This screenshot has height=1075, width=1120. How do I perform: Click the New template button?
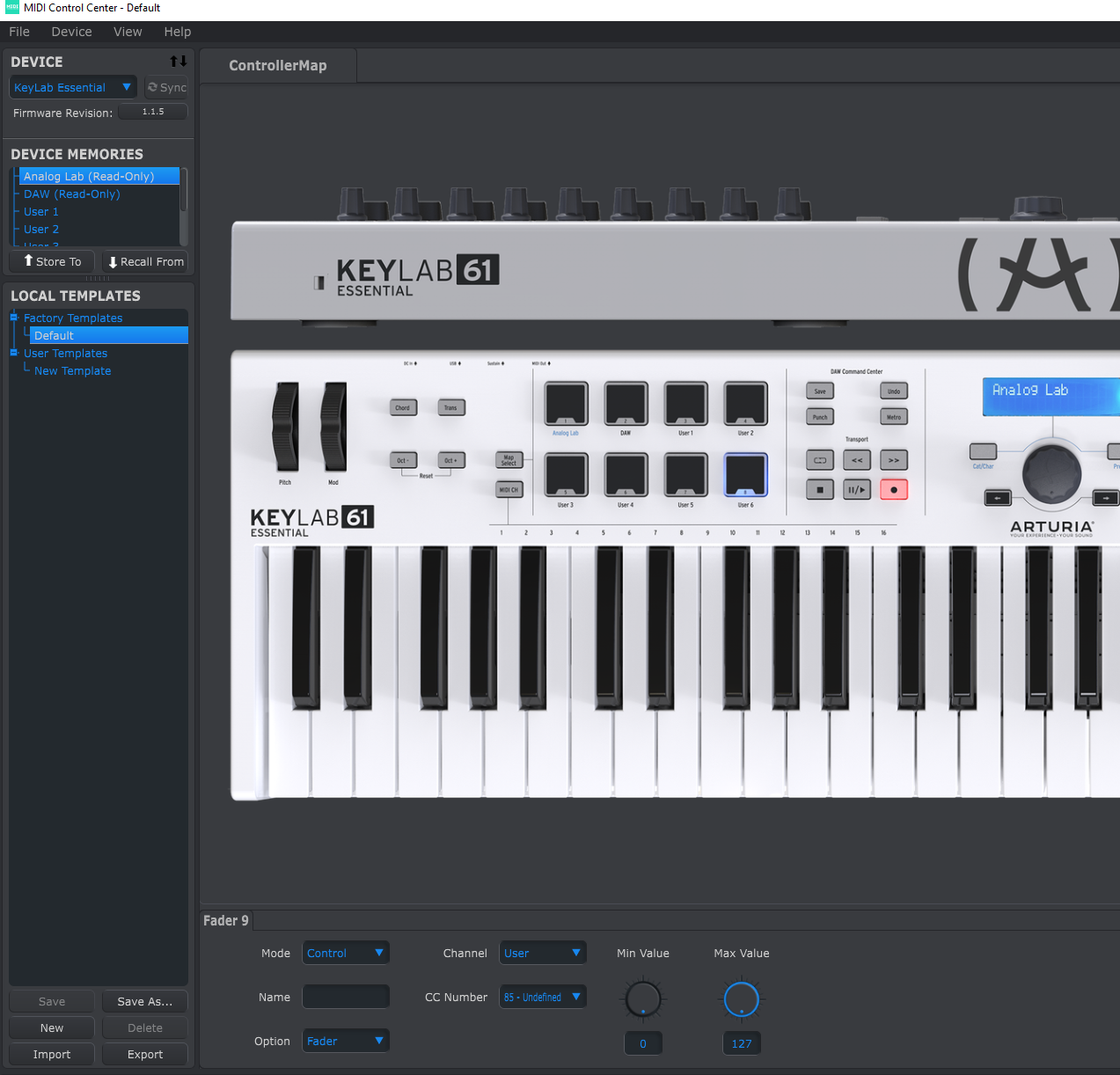coord(52,1027)
